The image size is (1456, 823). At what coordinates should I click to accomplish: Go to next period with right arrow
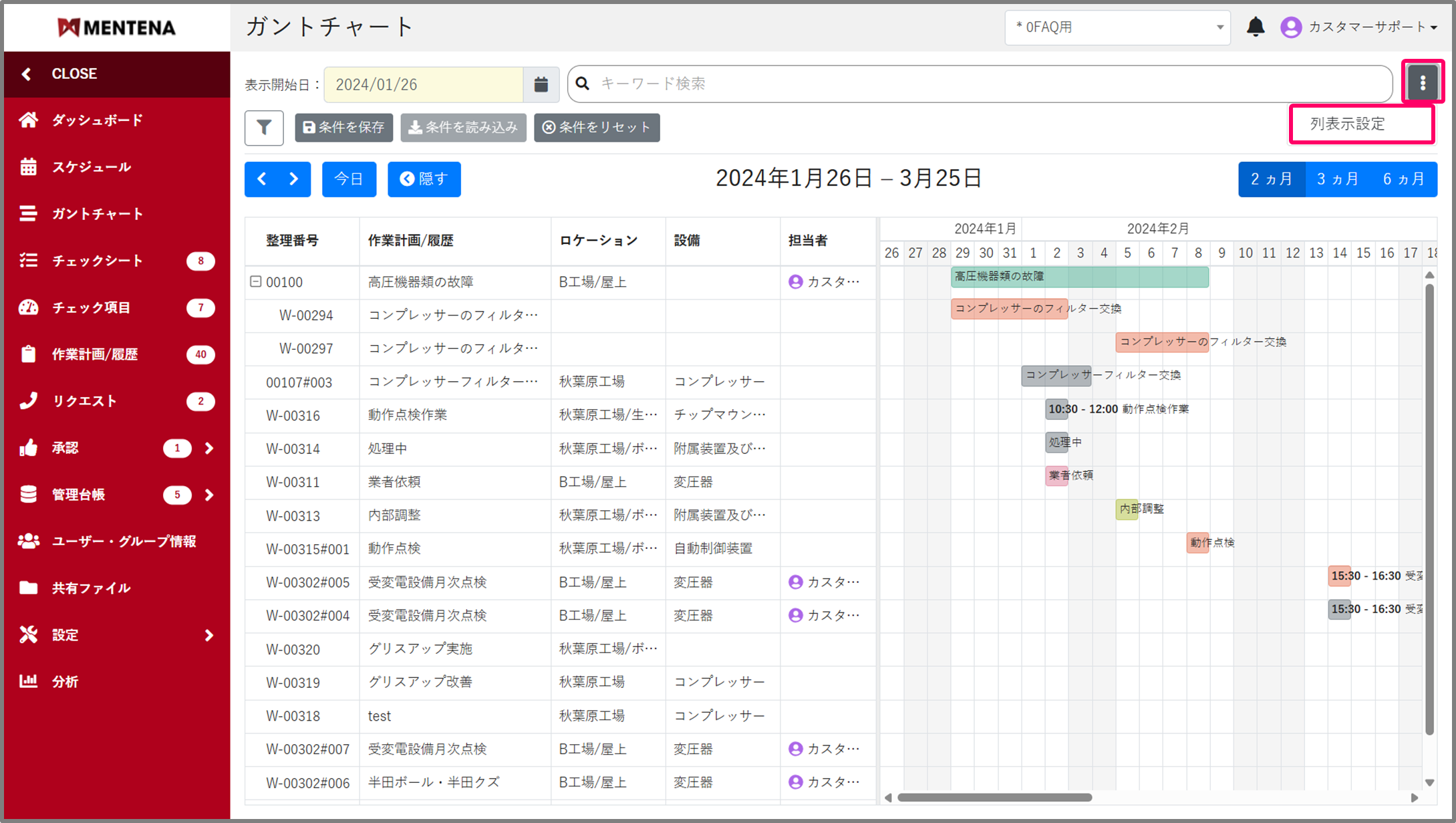pyautogui.click(x=294, y=179)
